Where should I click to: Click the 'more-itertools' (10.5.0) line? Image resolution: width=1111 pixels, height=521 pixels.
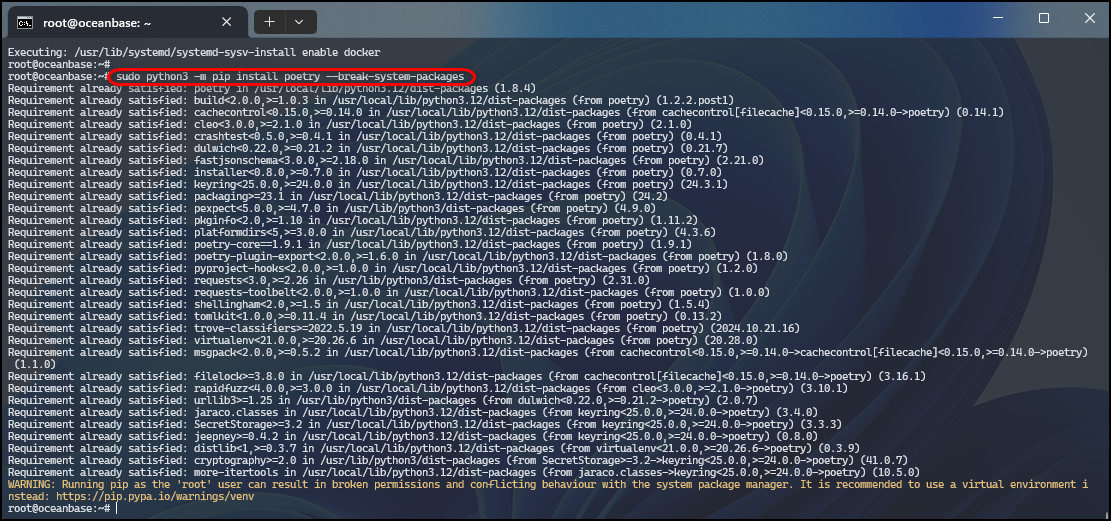point(462,472)
